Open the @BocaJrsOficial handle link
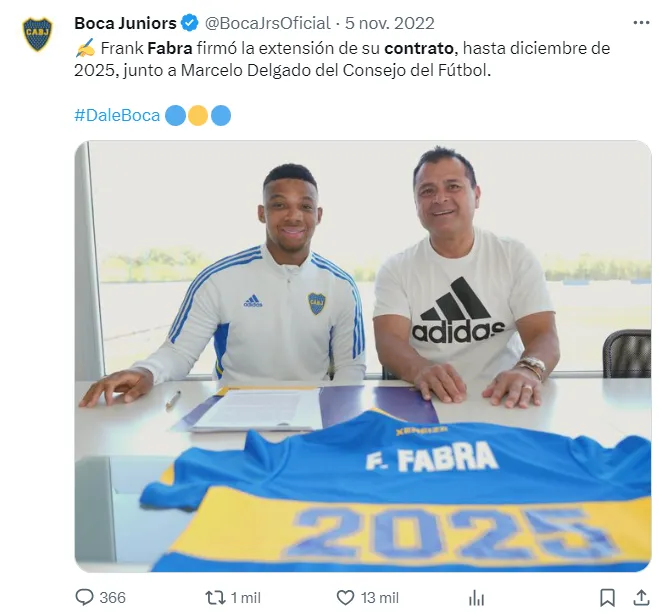 267,23
